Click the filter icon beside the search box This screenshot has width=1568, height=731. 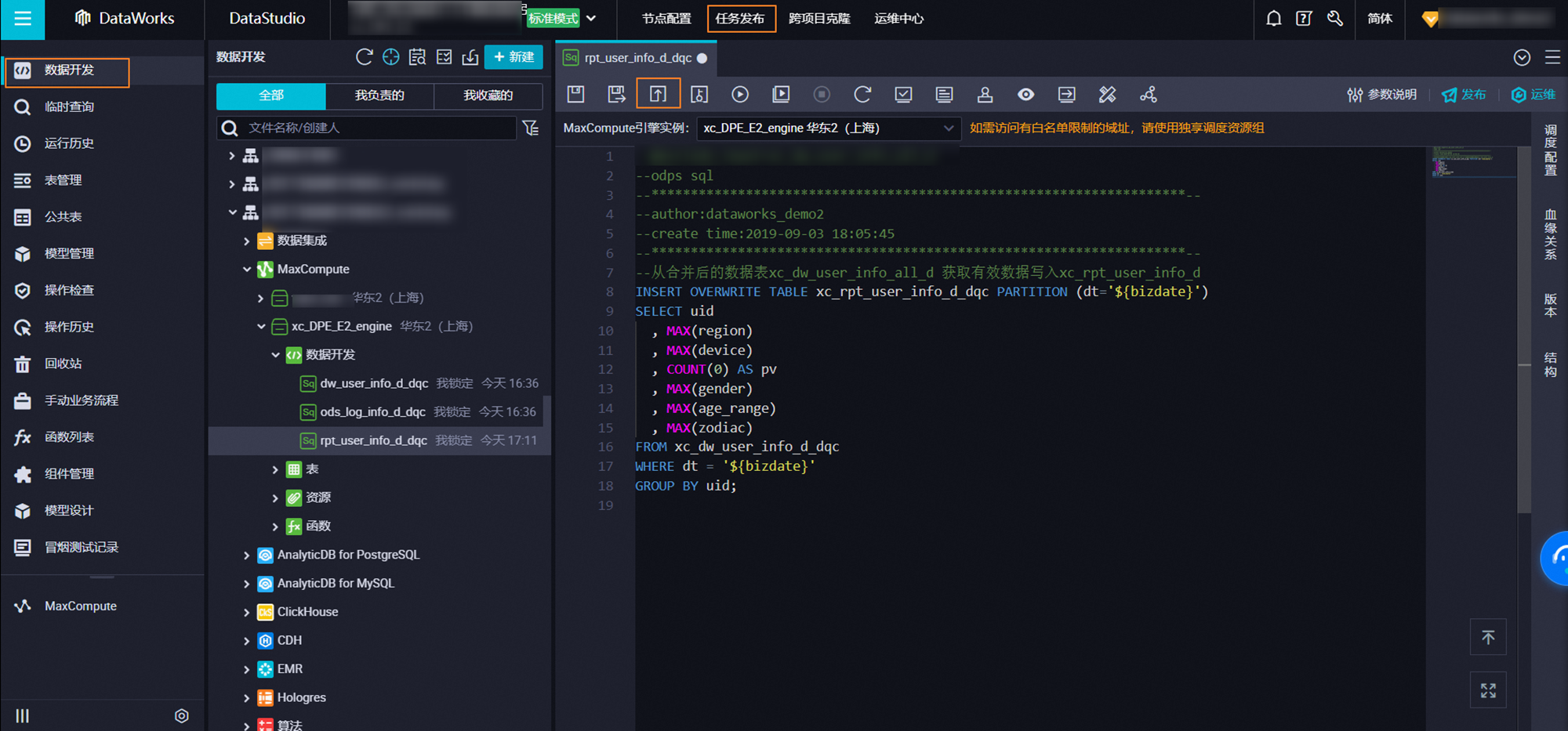tap(531, 128)
